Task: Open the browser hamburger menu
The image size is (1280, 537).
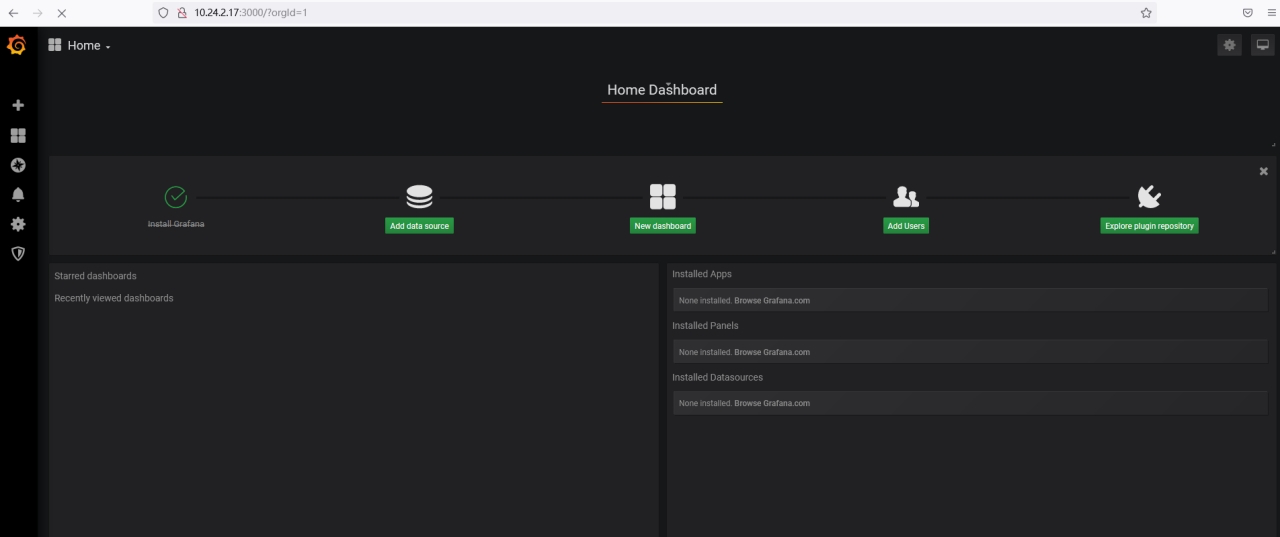Action: 1271,13
